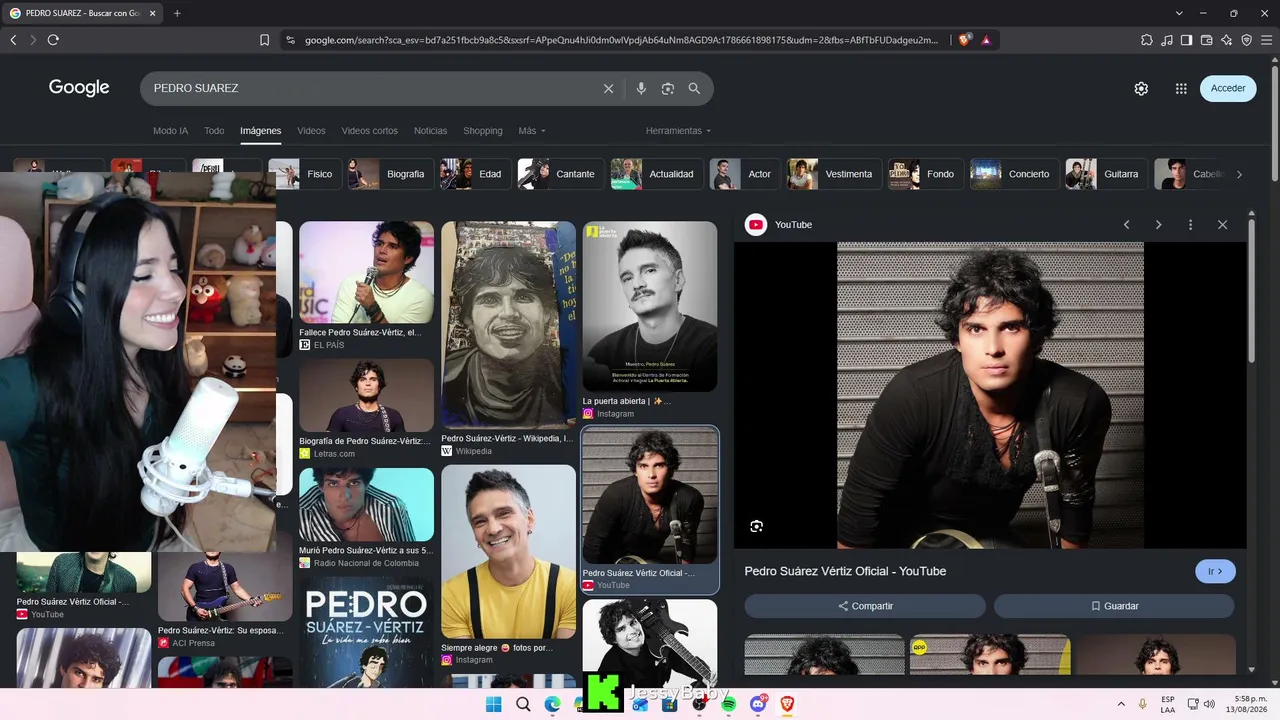Viewport: 1280px width, 720px height.
Task: Save the image with Guardar
Action: tap(1114, 606)
